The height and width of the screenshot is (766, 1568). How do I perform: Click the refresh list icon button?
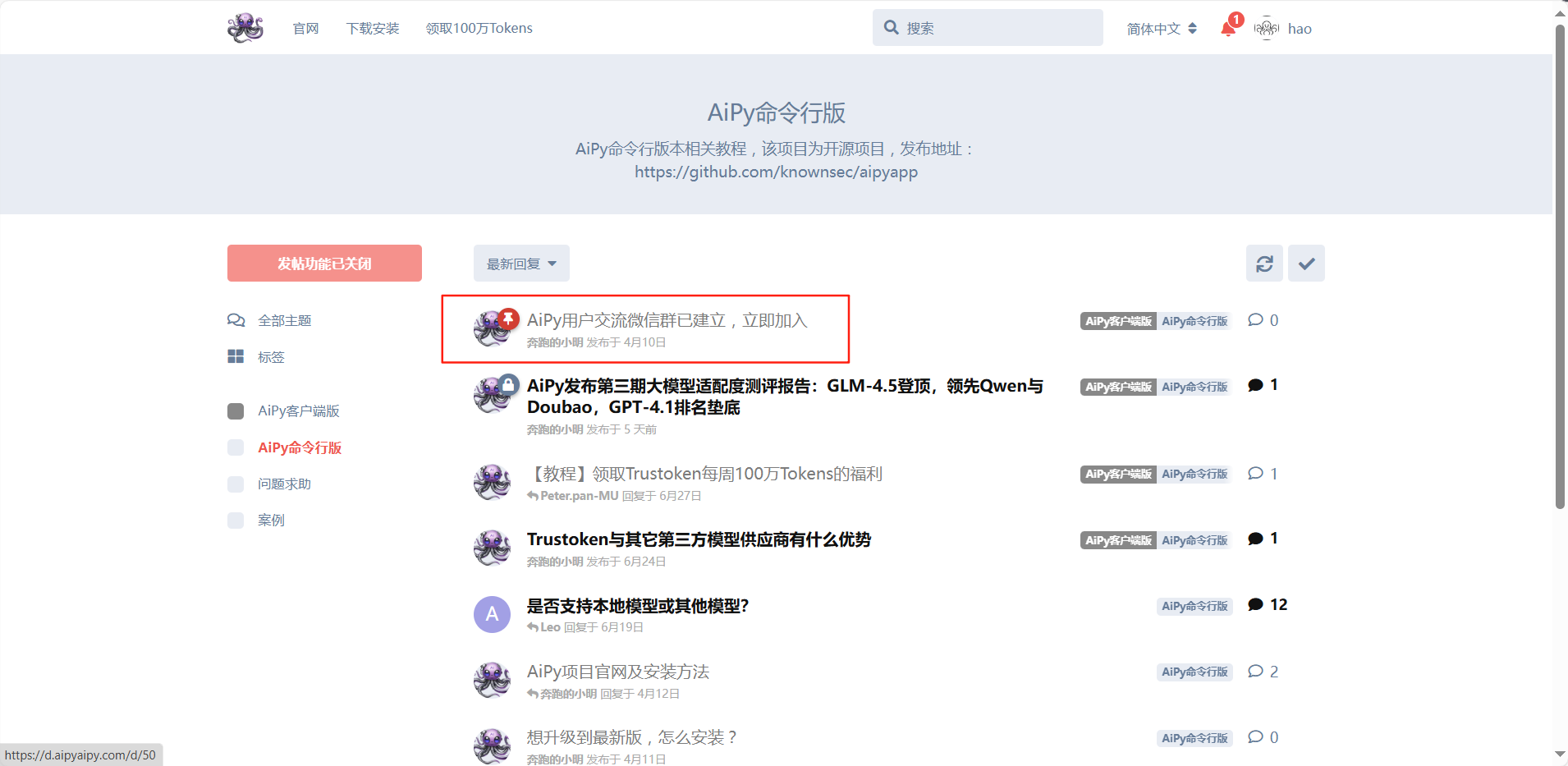1264,264
